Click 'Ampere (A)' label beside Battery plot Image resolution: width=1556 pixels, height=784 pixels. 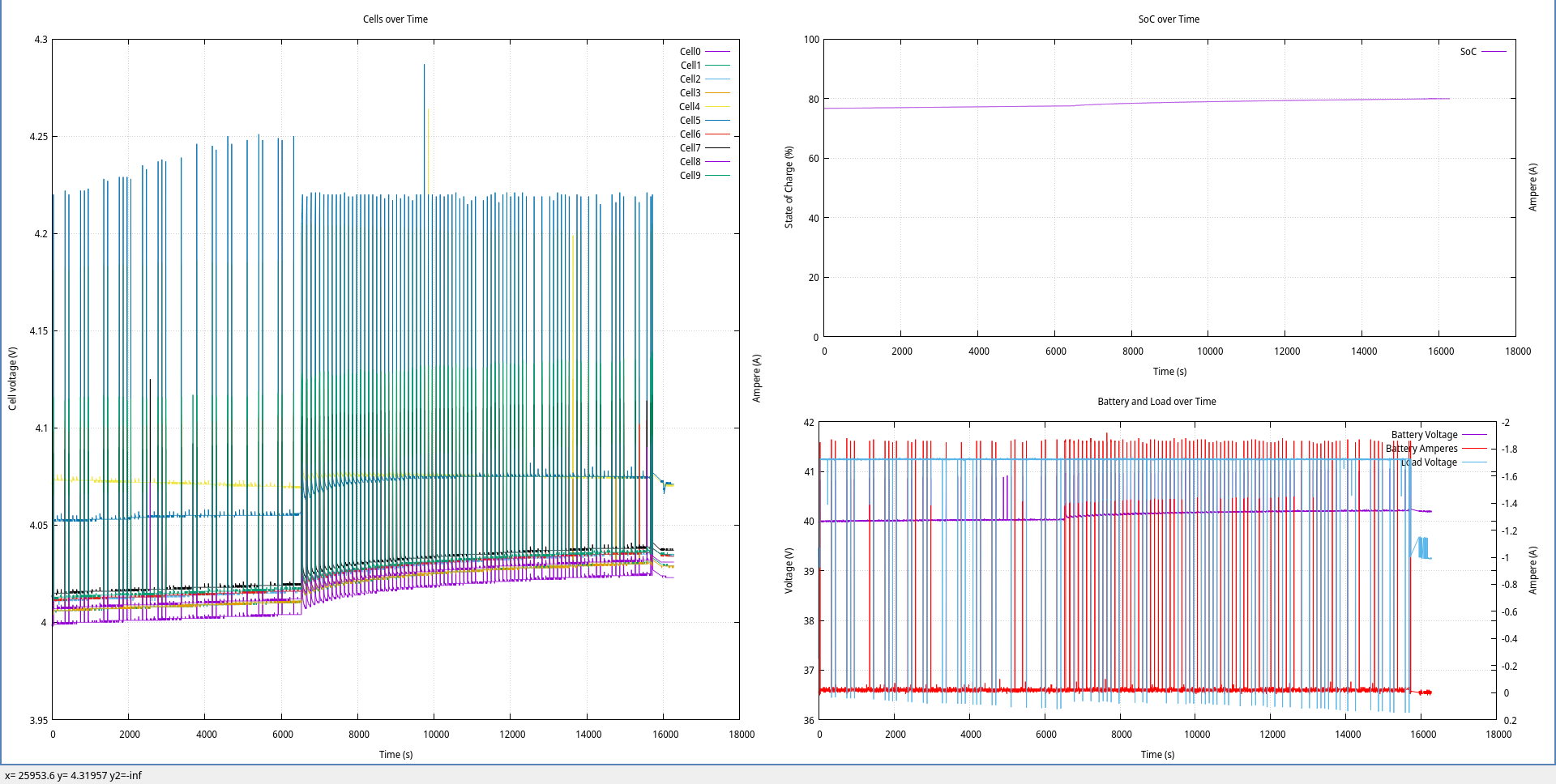point(1532,570)
